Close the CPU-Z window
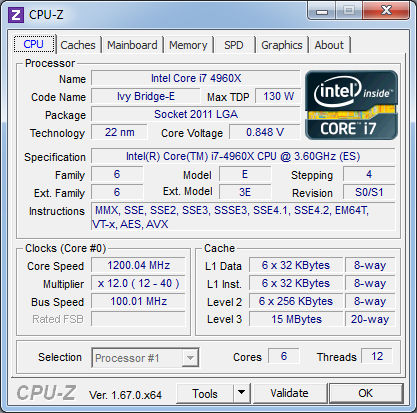The height and width of the screenshot is (413, 417). pyautogui.click(x=386, y=11)
